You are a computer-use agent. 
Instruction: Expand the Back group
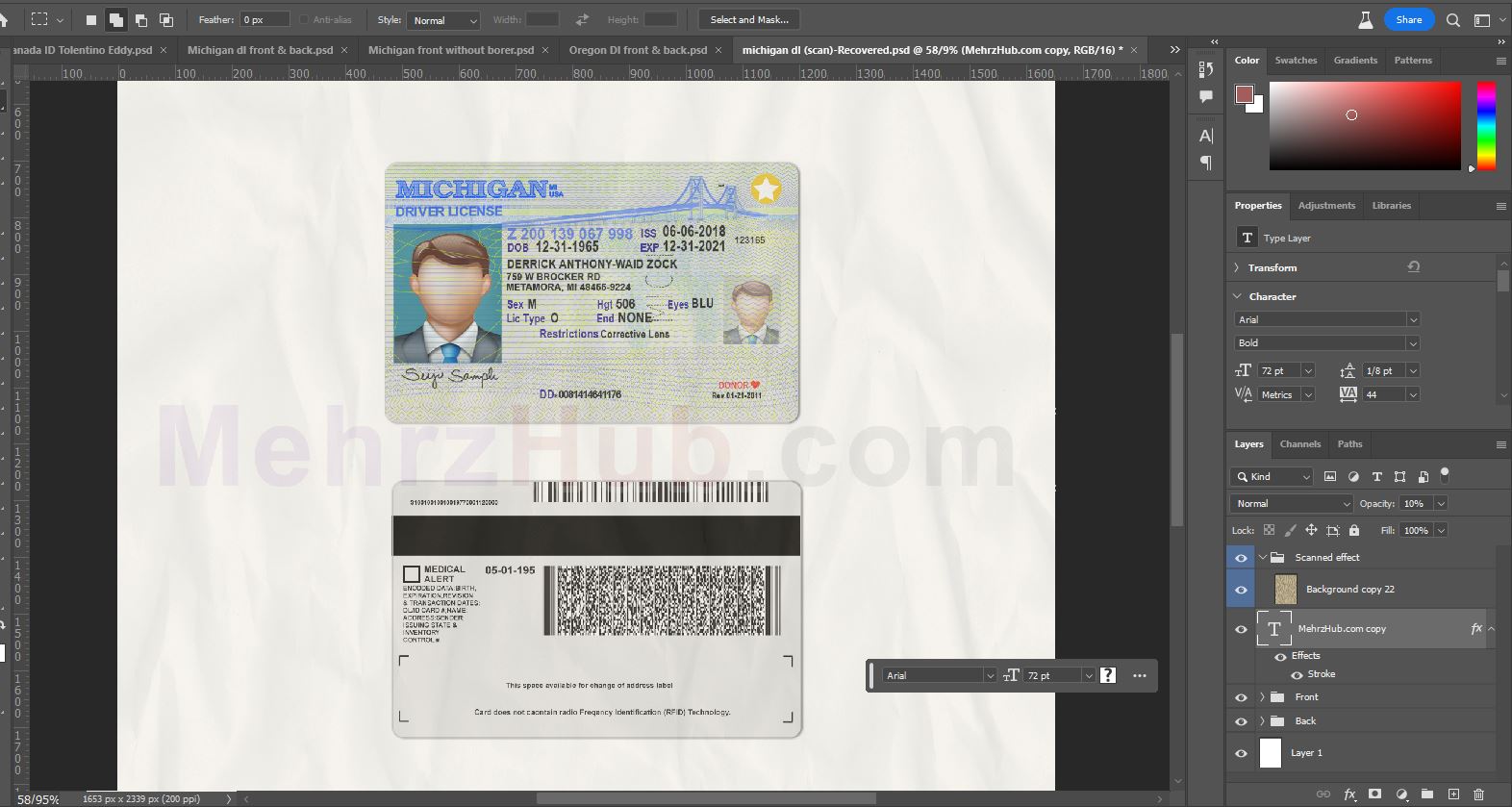click(x=1262, y=720)
